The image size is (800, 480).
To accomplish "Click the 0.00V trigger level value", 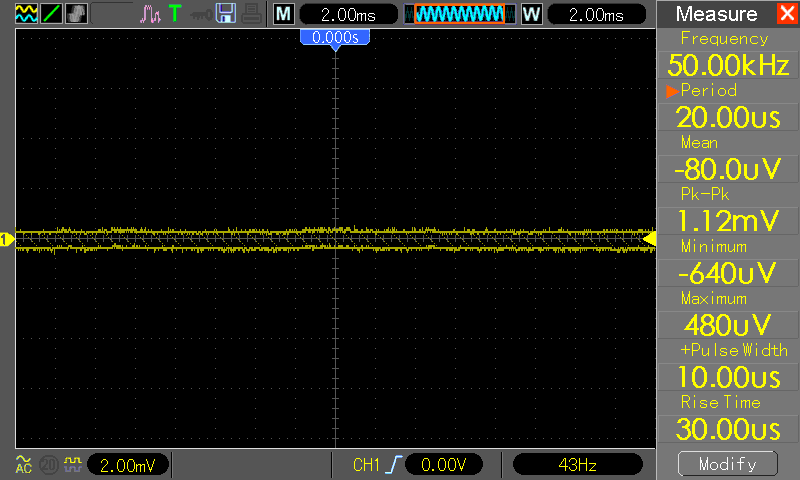I will pyautogui.click(x=443, y=465).
